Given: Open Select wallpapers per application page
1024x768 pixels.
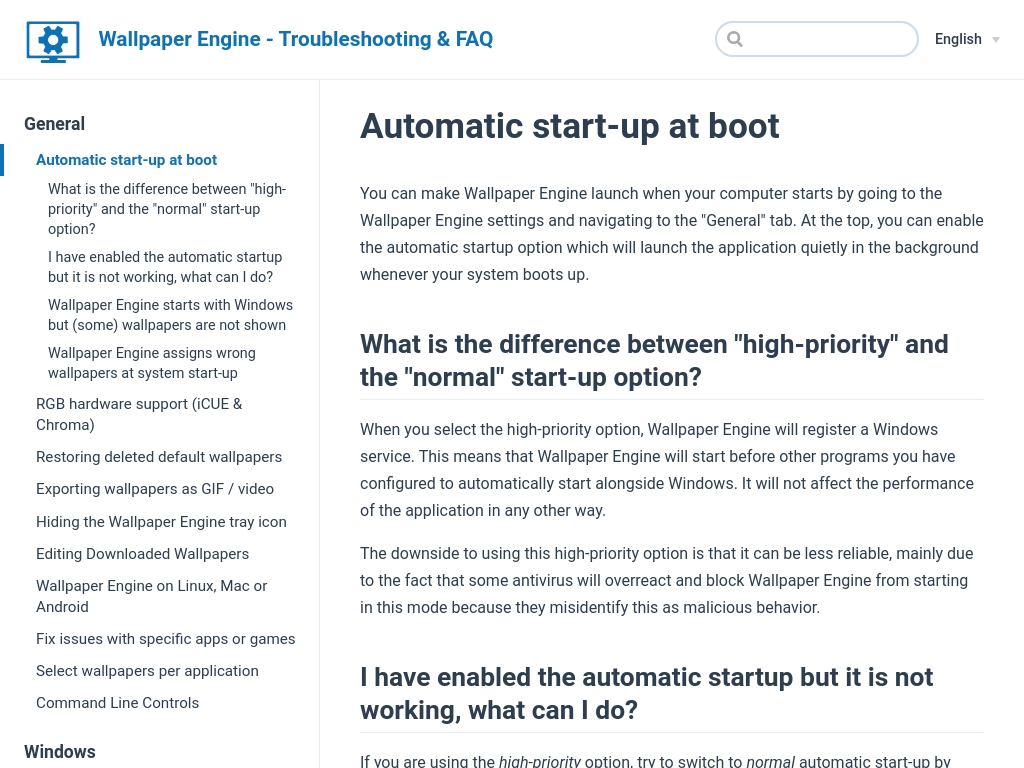Looking at the screenshot, I should 147,670.
